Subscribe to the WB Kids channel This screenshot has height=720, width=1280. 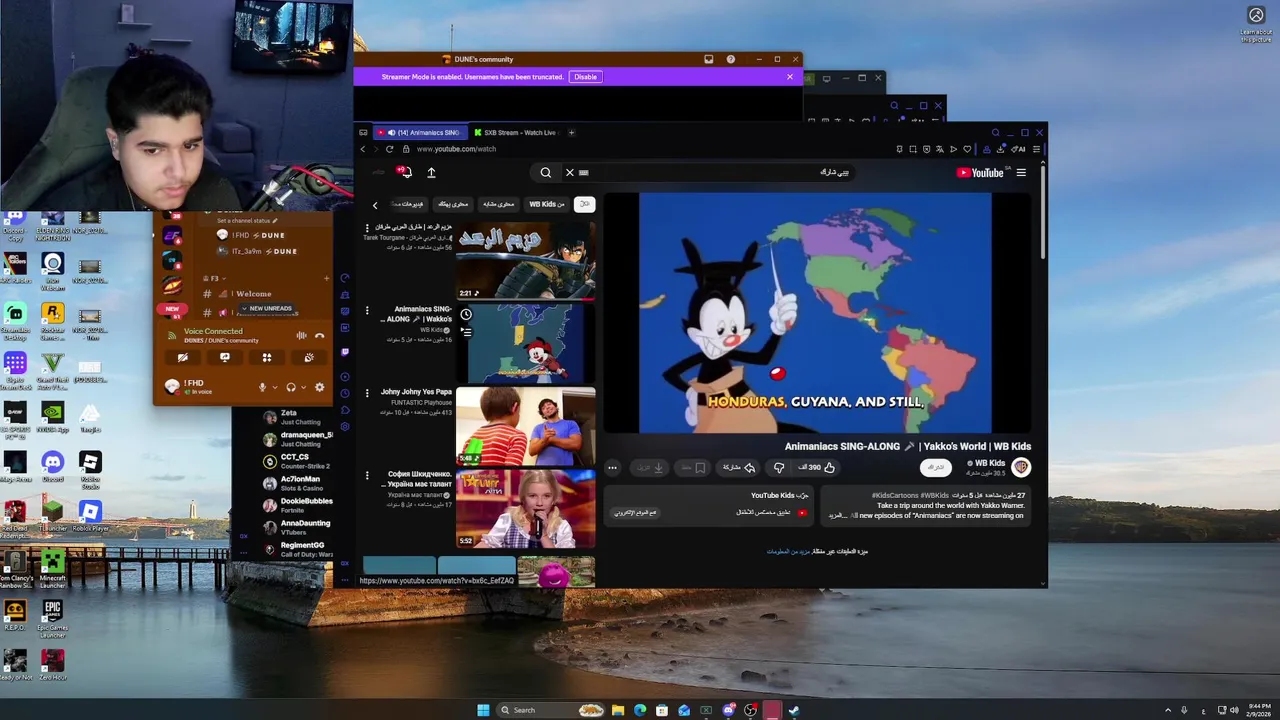[x=936, y=467]
